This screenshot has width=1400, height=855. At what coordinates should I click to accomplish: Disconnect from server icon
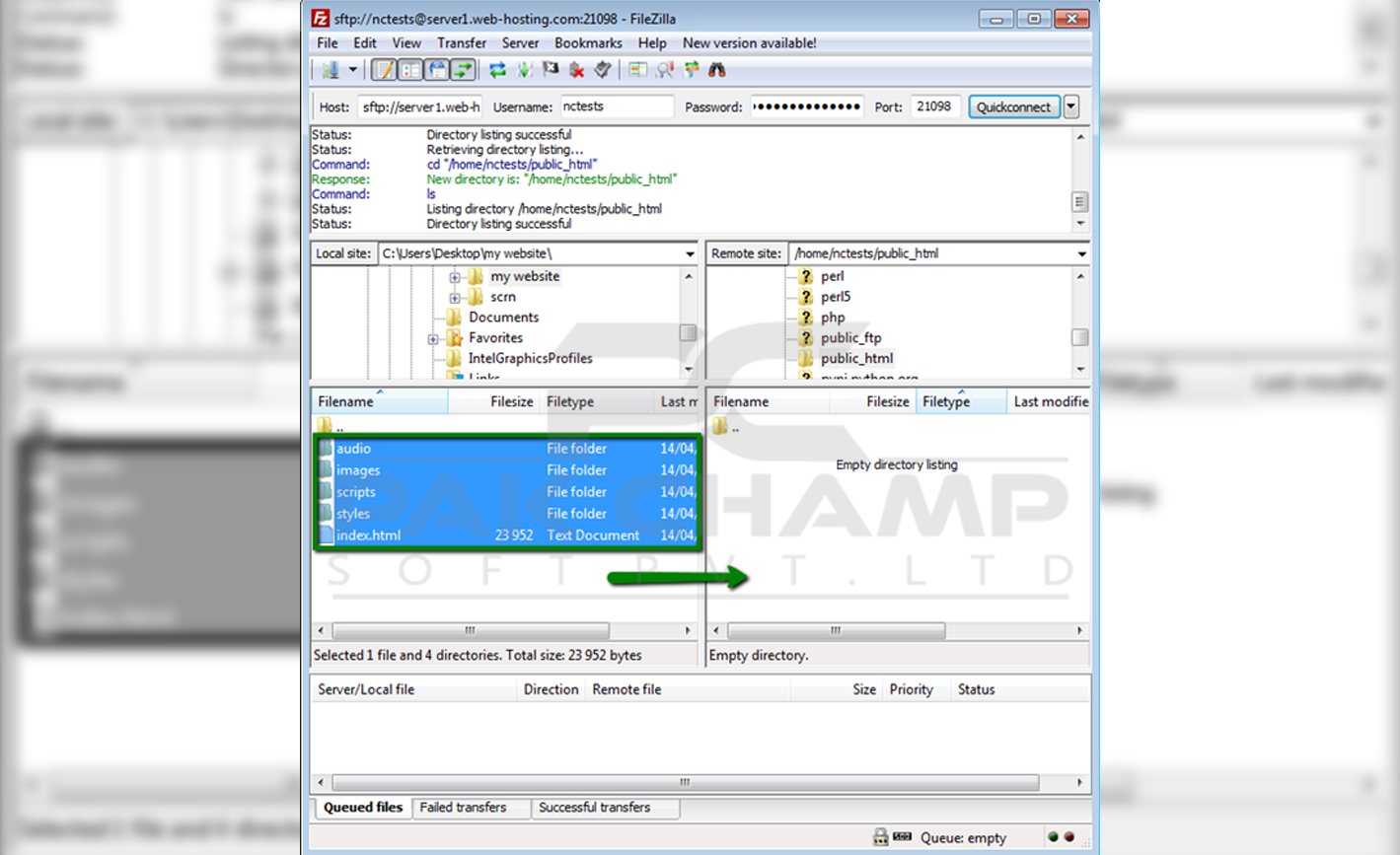coord(576,70)
